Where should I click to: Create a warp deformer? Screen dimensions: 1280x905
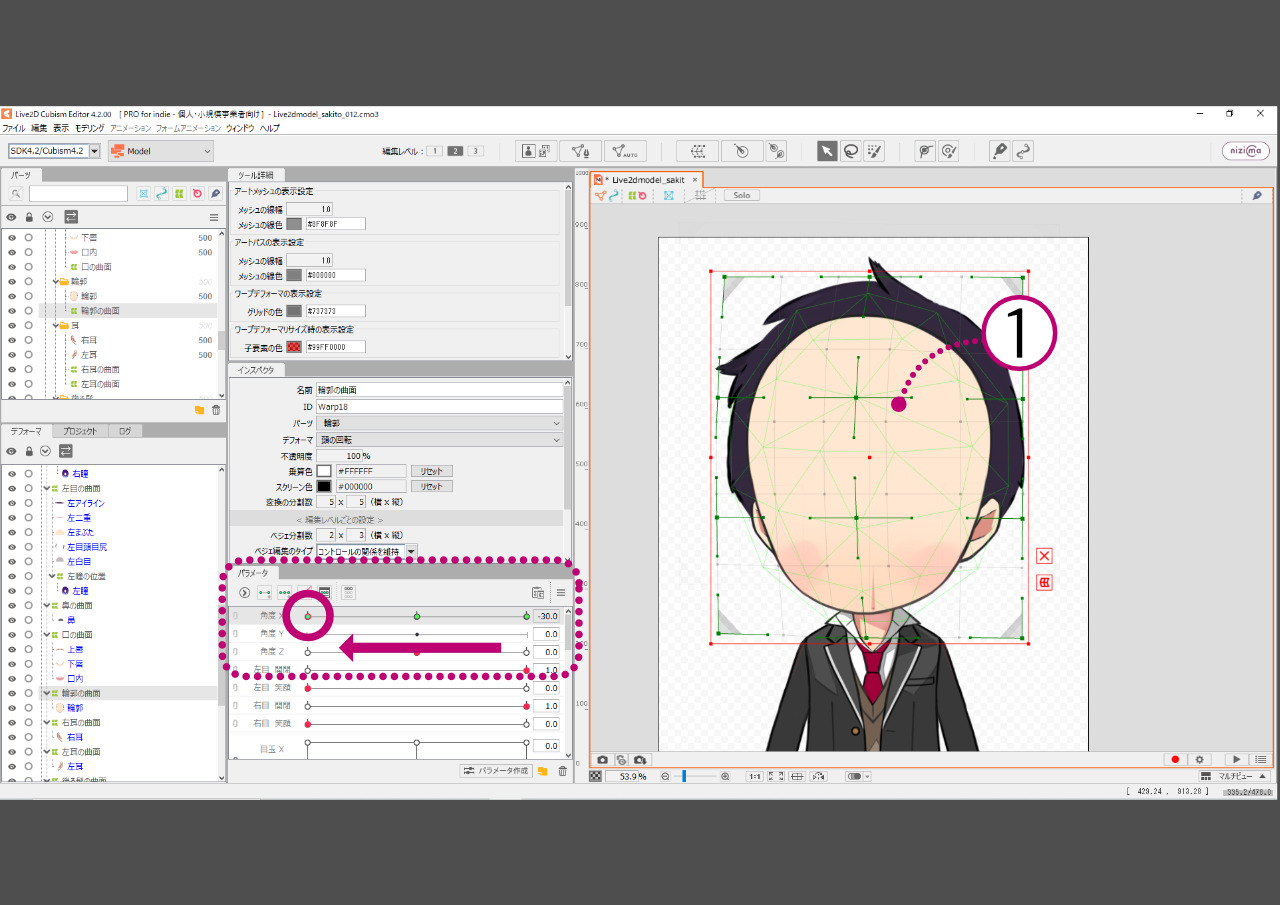[697, 151]
